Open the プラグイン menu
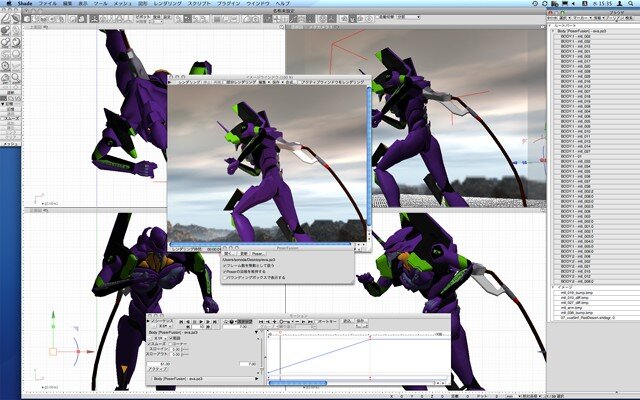The image size is (640, 400). tap(228, 3)
